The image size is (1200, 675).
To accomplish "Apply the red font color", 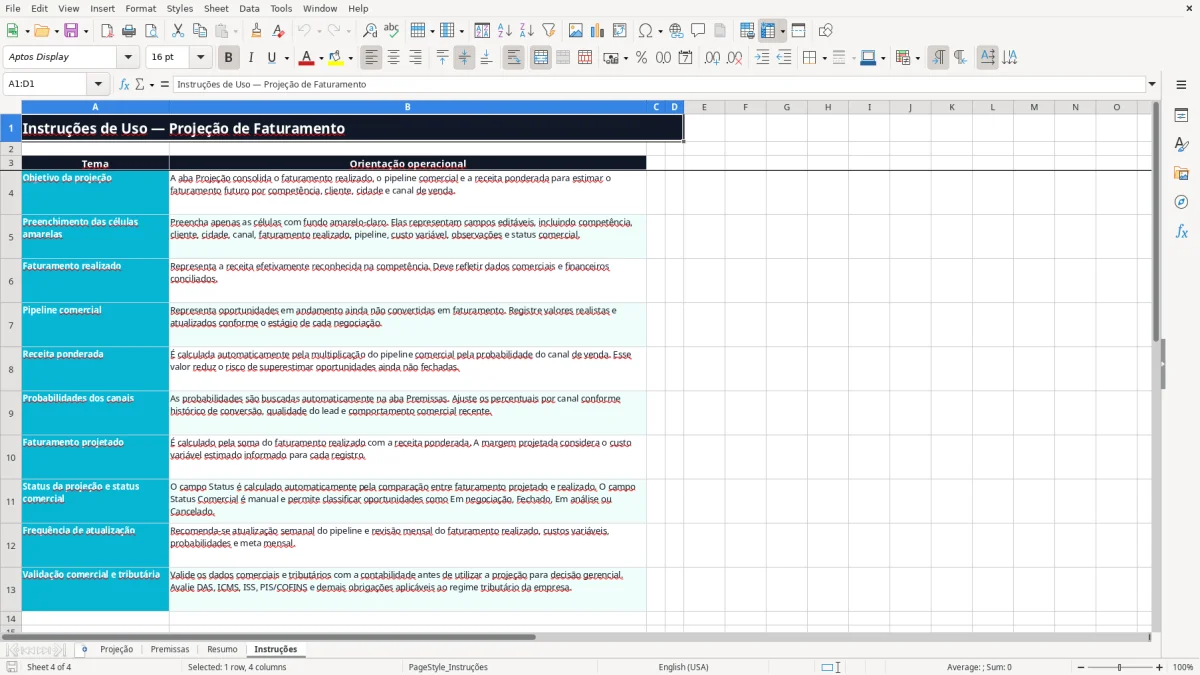I will (x=307, y=58).
